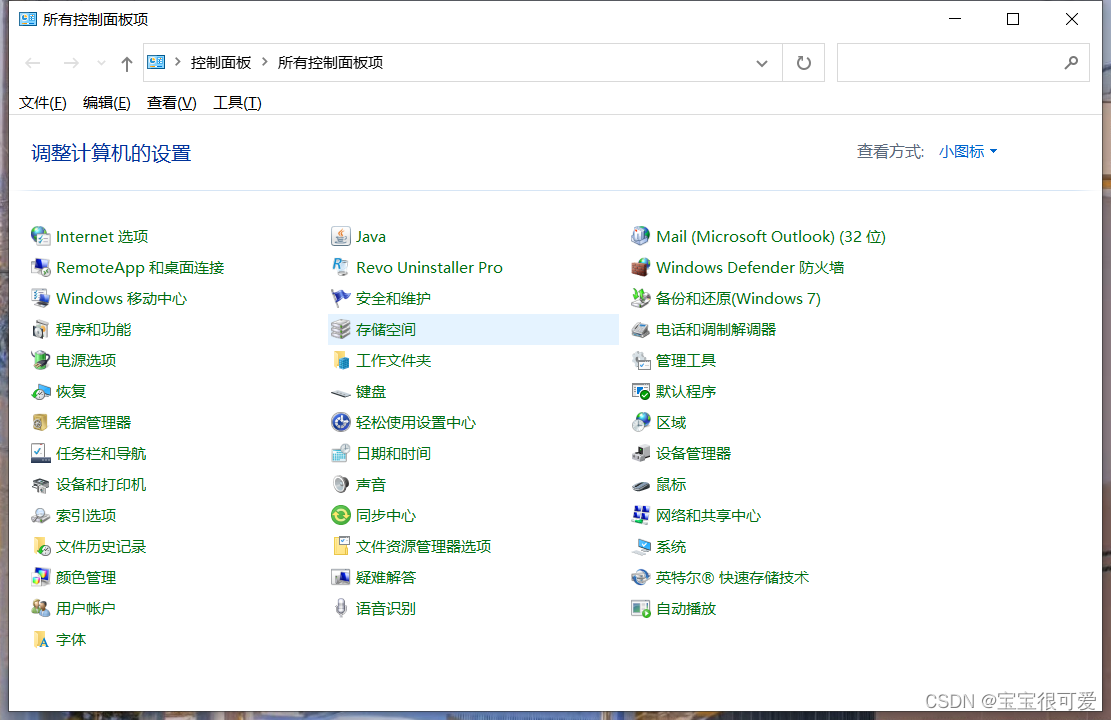
Task: Open the 工具(T) menu
Action: point(237,103)
